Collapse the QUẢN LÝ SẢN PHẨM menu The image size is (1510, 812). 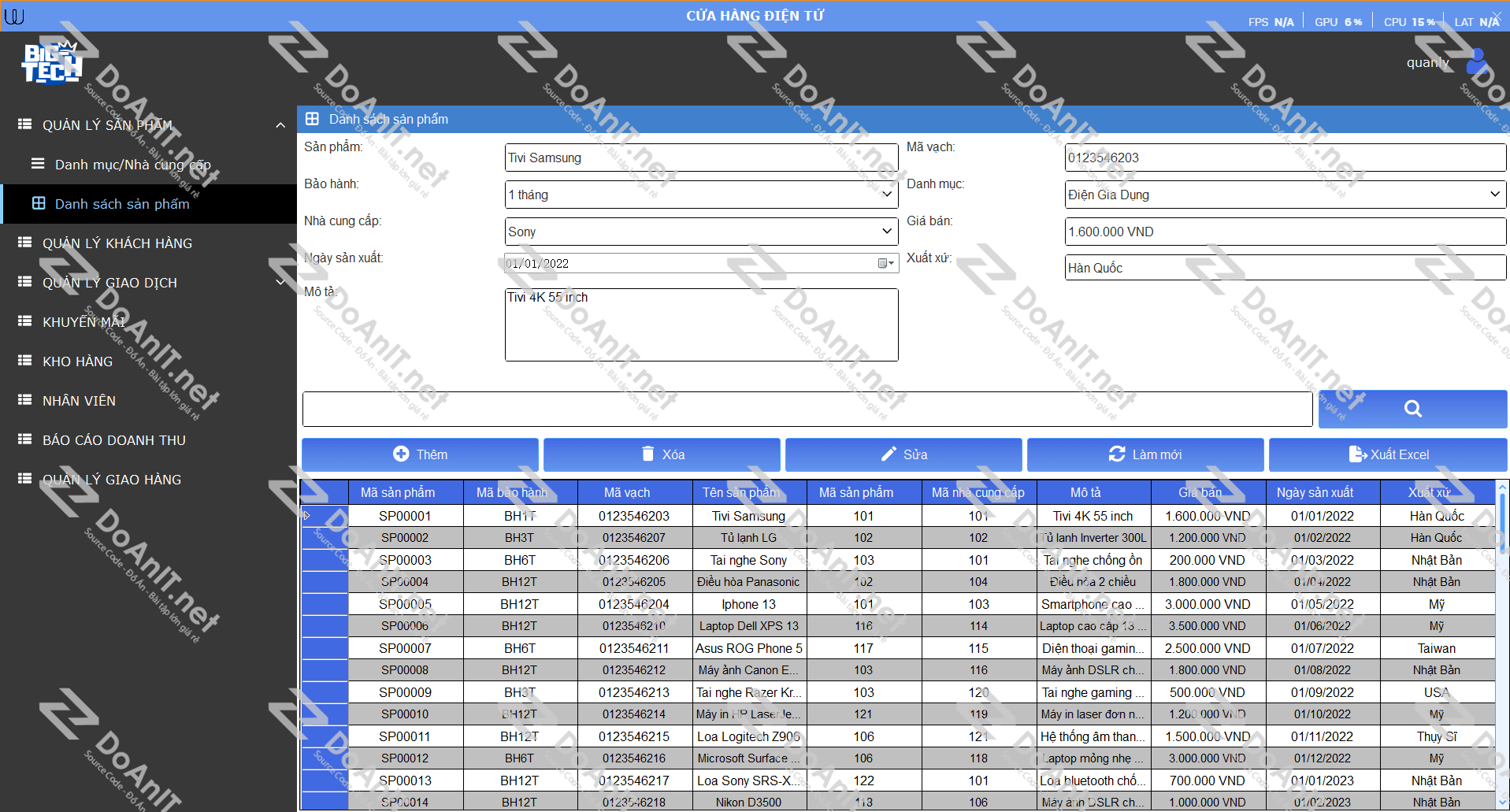point(280,125)
